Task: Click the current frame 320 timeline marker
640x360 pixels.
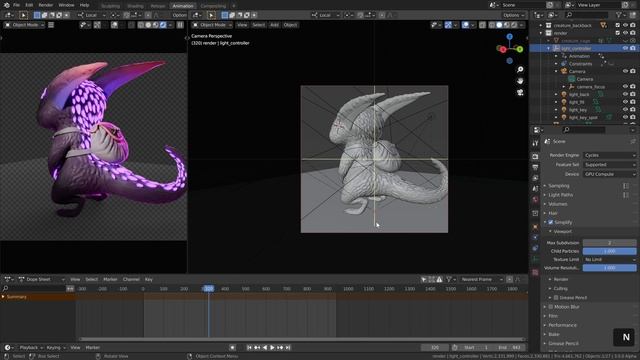Action: point(209,289)
